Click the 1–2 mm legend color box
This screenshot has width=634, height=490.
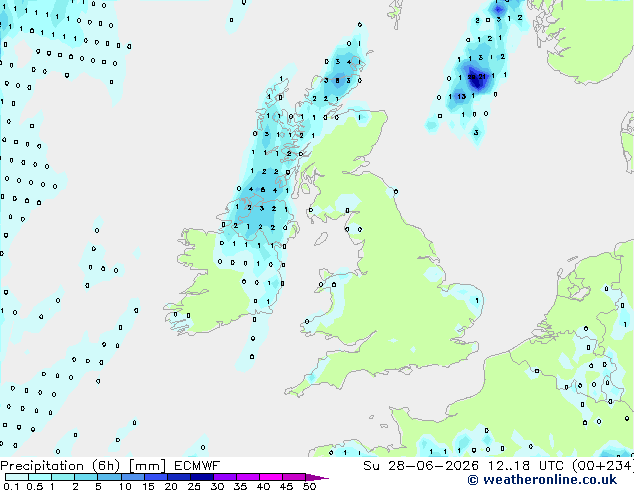[x=63, y=477]
